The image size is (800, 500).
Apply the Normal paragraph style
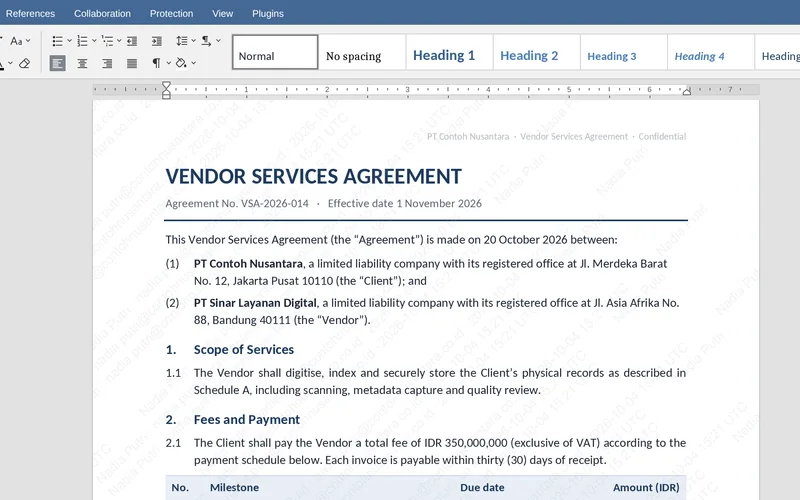[275, 52]
